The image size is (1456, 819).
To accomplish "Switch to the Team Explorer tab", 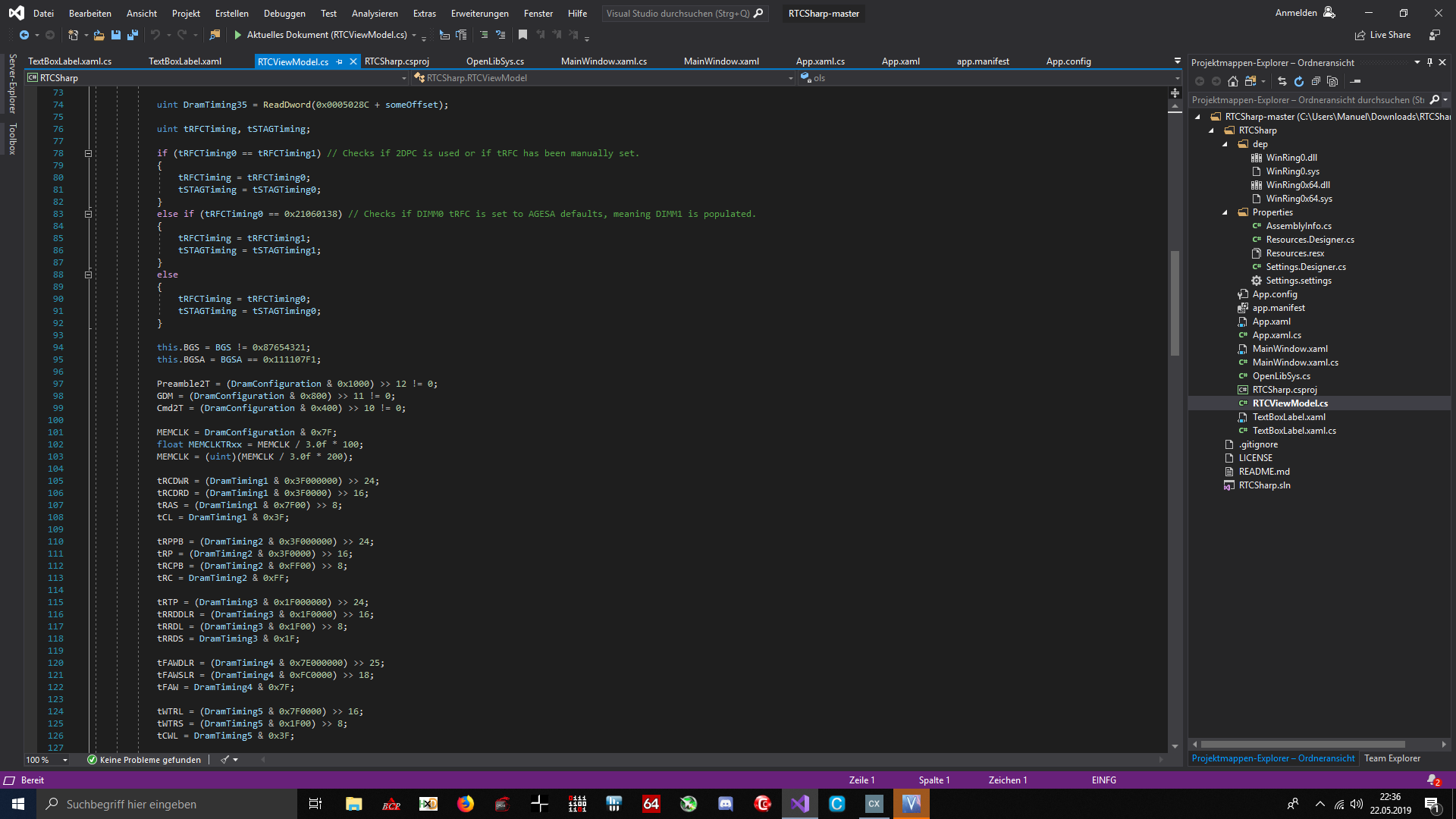I will tap(1392, 758).
